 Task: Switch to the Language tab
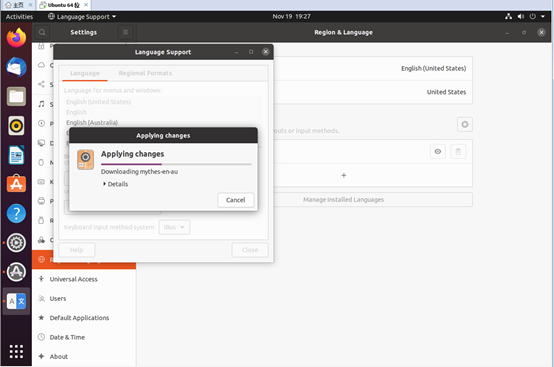(x=85, y=73)
